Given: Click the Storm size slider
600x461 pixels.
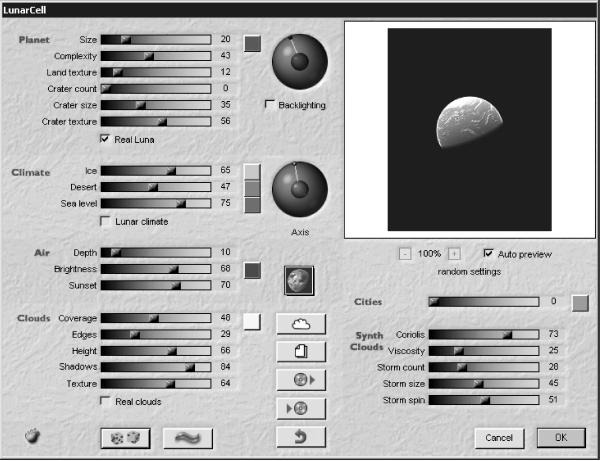Looking at the screenshot, I should 484,384.
